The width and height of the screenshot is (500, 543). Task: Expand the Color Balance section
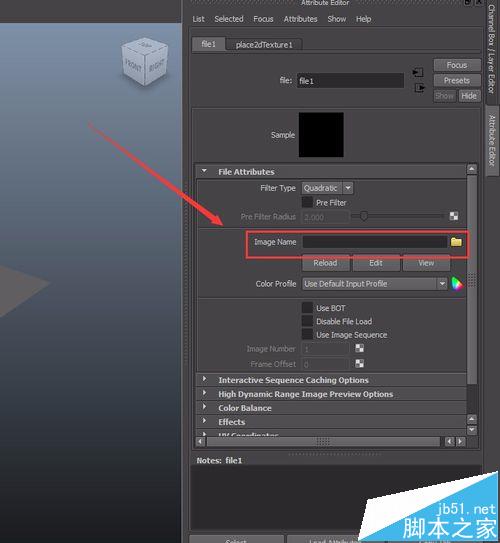(204, 407)
